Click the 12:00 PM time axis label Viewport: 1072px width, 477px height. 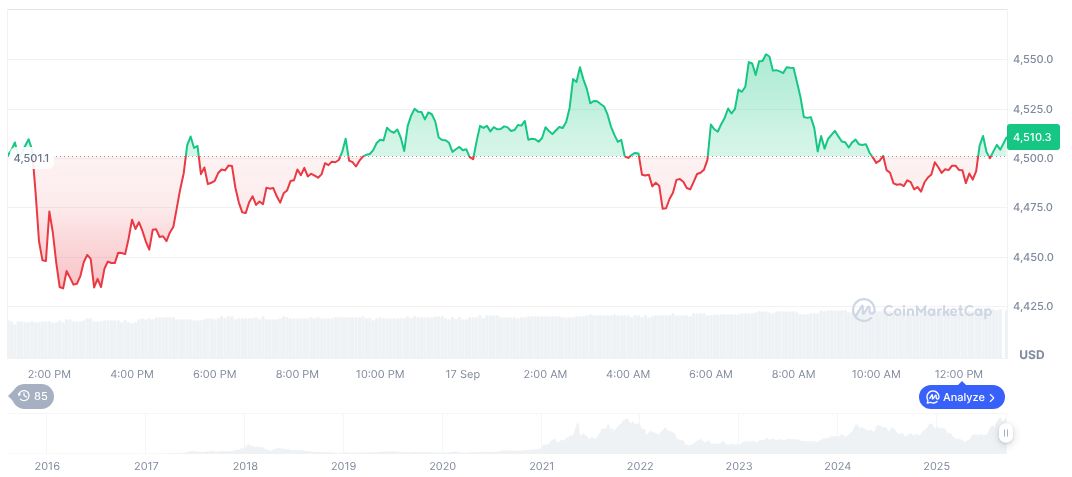point(959,374)
